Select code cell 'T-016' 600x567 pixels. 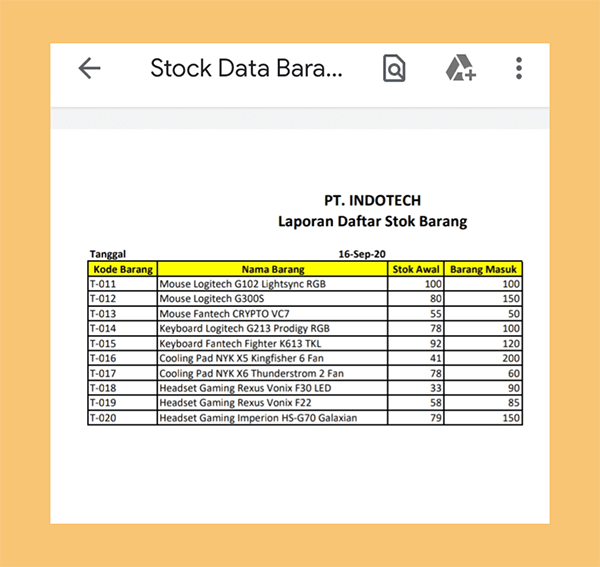pos(123,358)
